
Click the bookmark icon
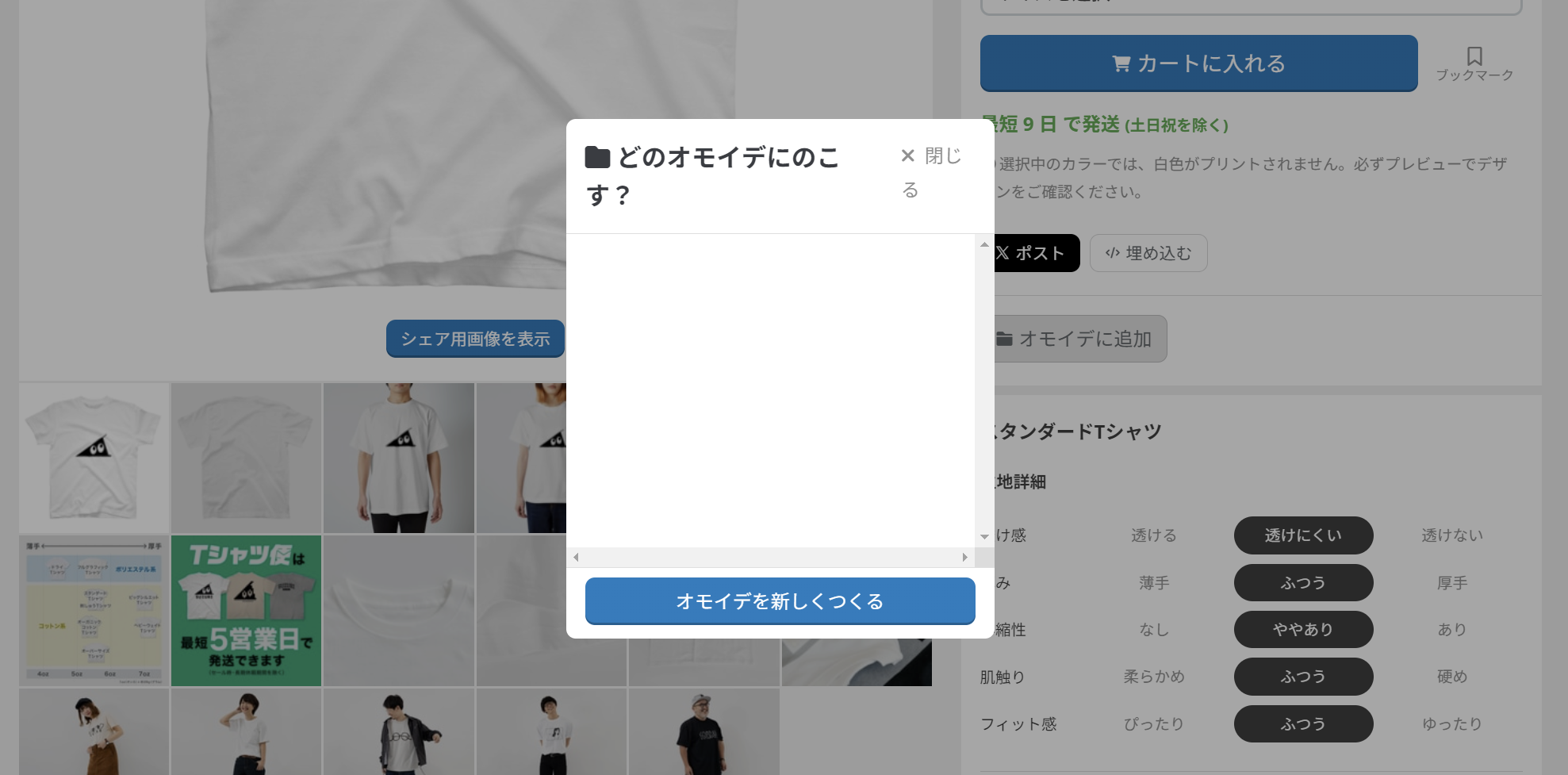(1474, 56)
